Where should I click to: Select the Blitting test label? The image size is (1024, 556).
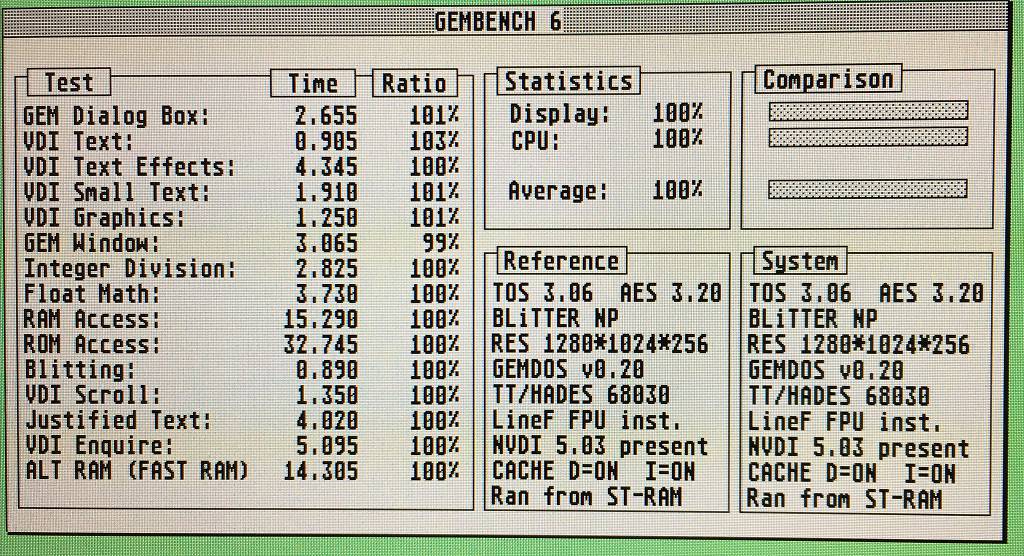click(79, 370)
